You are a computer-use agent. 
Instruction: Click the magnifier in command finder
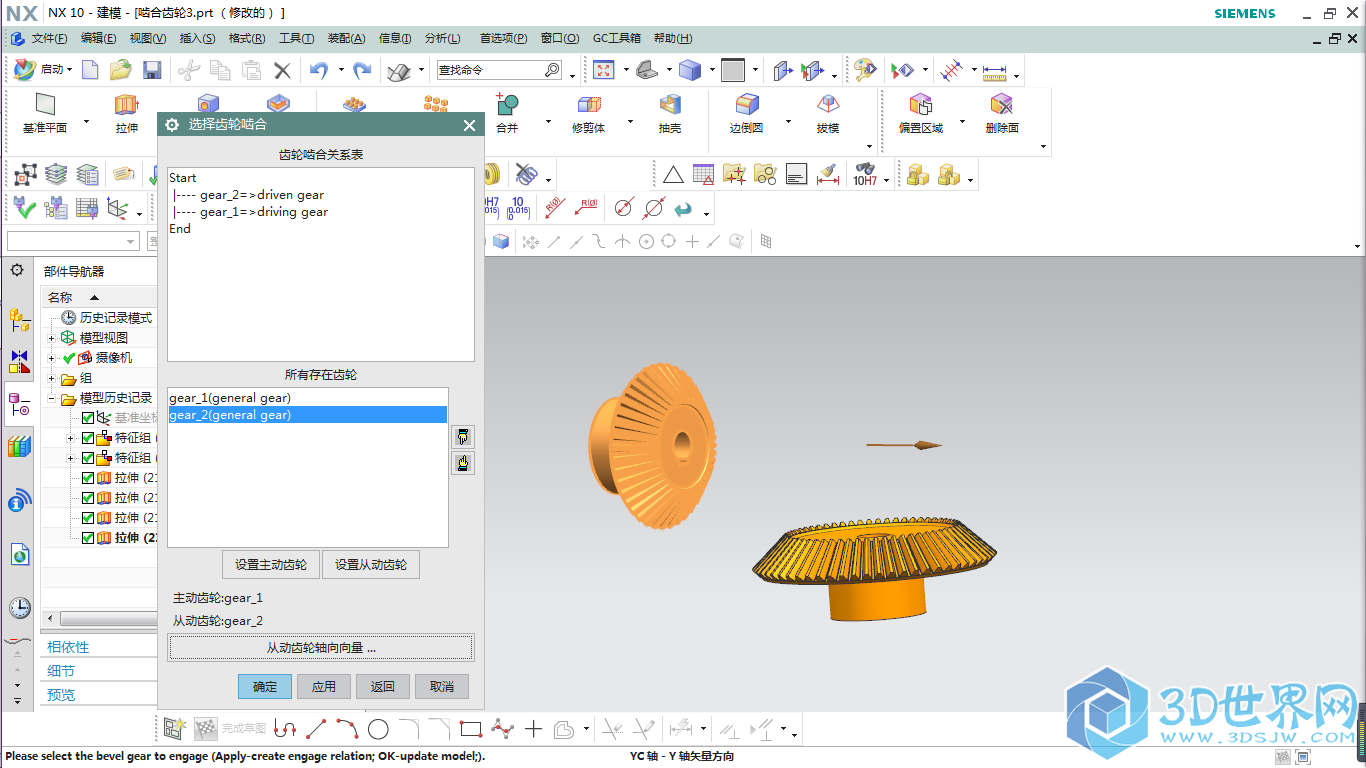[x=552, y=70]
